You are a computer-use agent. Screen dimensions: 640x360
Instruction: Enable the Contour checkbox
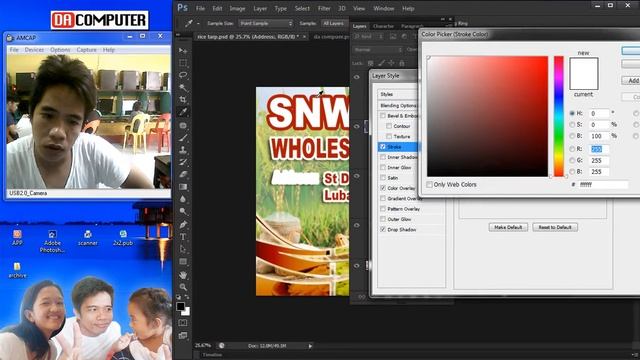[x=389, y=126]
